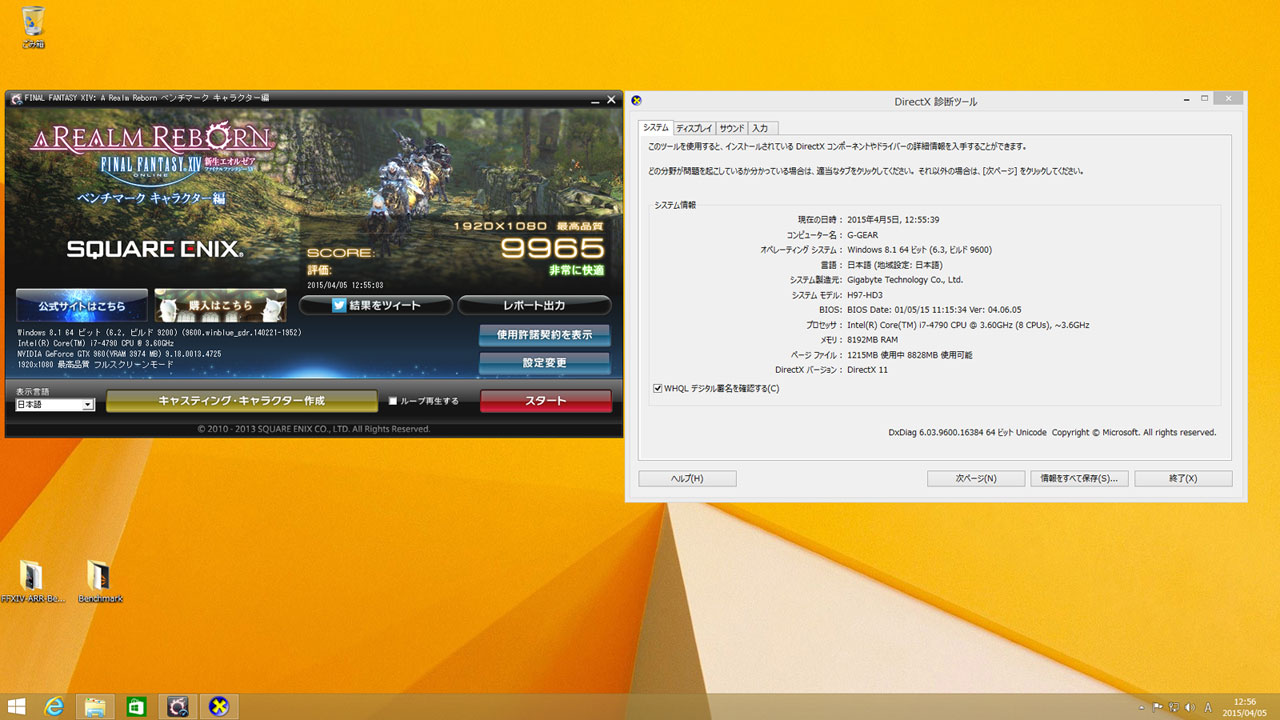The height and width of the screenshot is (720, 1280).
Task: Click the NVIDIA GeForce GTX 960 line
Action: [120, 354]
